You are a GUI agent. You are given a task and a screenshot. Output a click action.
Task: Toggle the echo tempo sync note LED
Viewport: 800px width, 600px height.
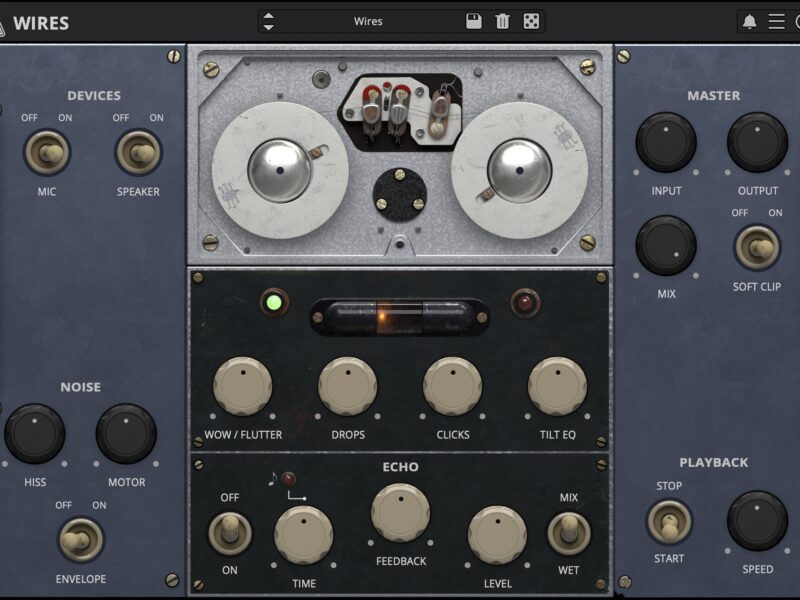pos(289,478)
